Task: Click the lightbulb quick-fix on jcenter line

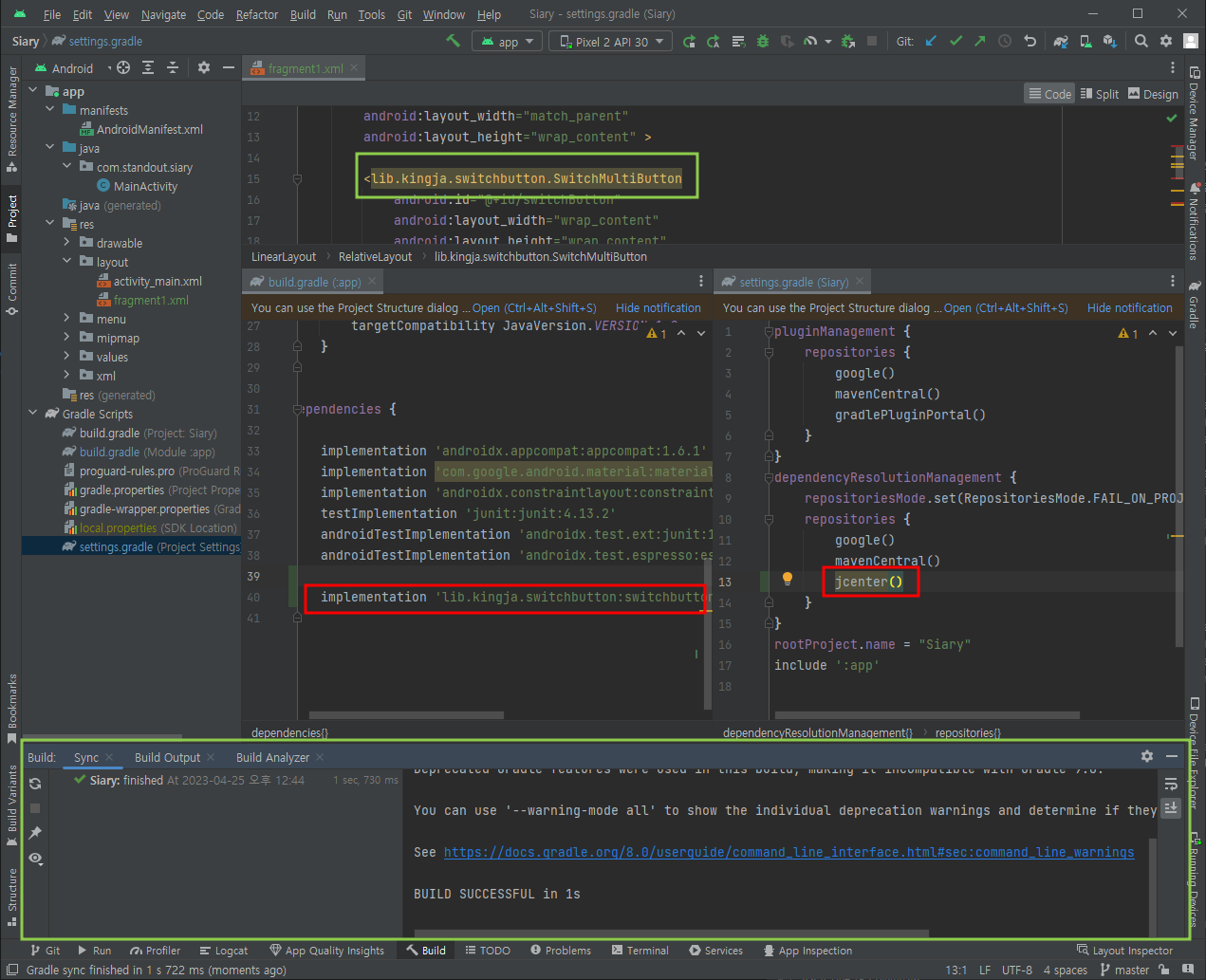Action: [787, 579]
